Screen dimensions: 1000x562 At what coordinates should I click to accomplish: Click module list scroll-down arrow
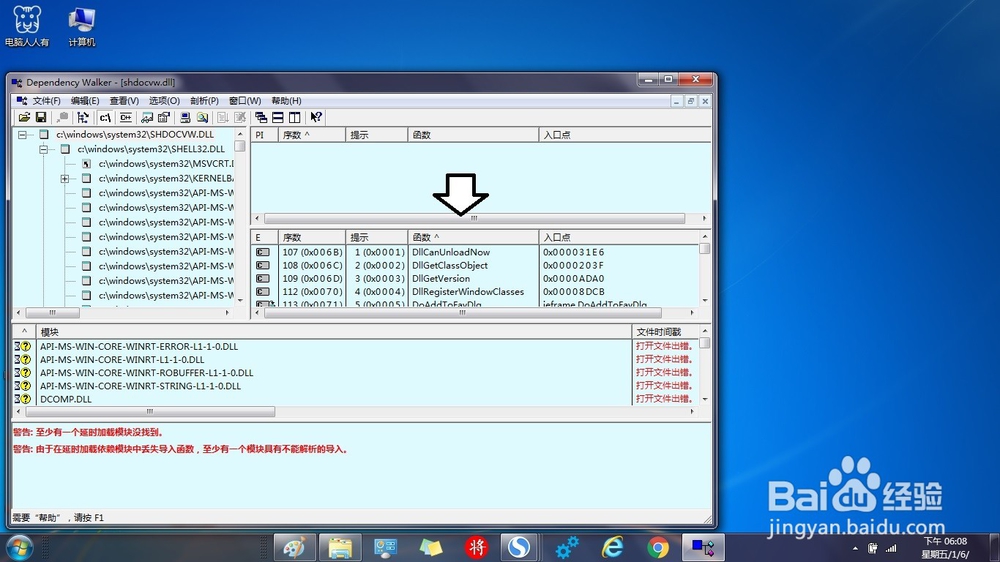click(x=705, y=399)
